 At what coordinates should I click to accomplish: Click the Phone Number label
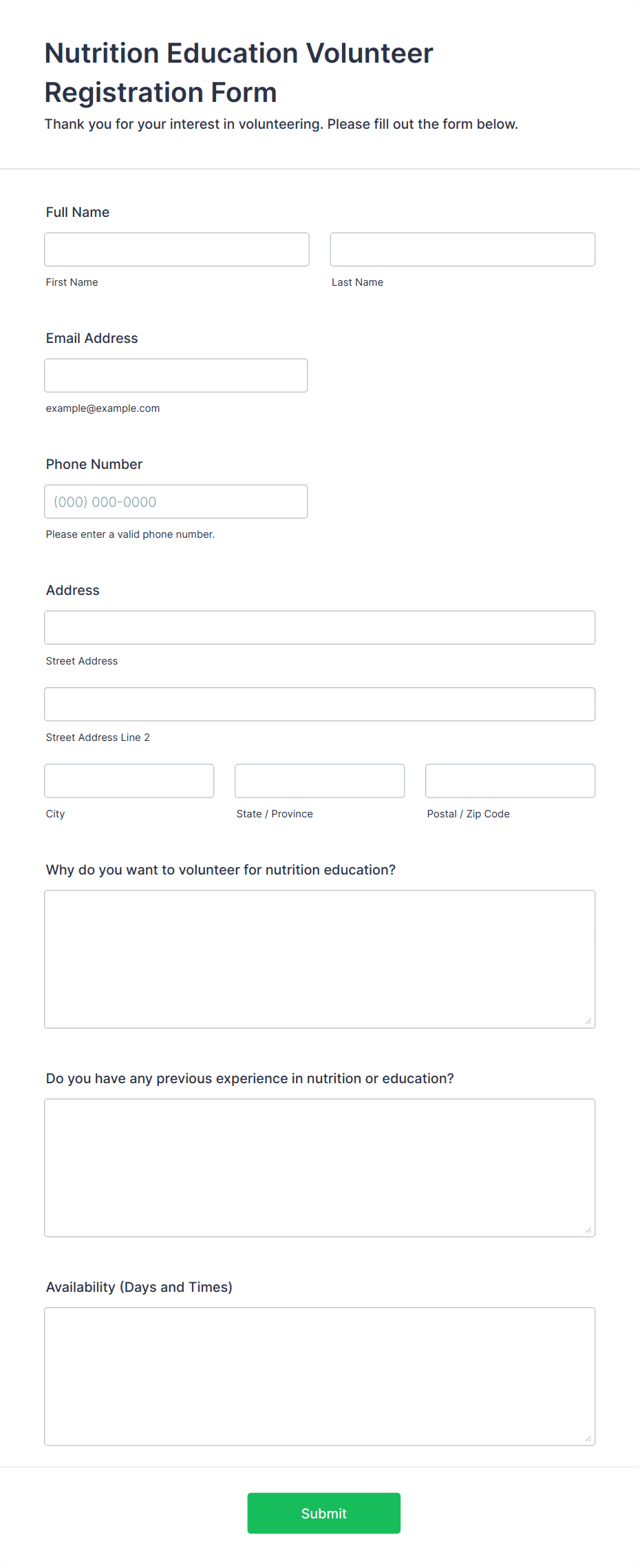tap(94, 464)
